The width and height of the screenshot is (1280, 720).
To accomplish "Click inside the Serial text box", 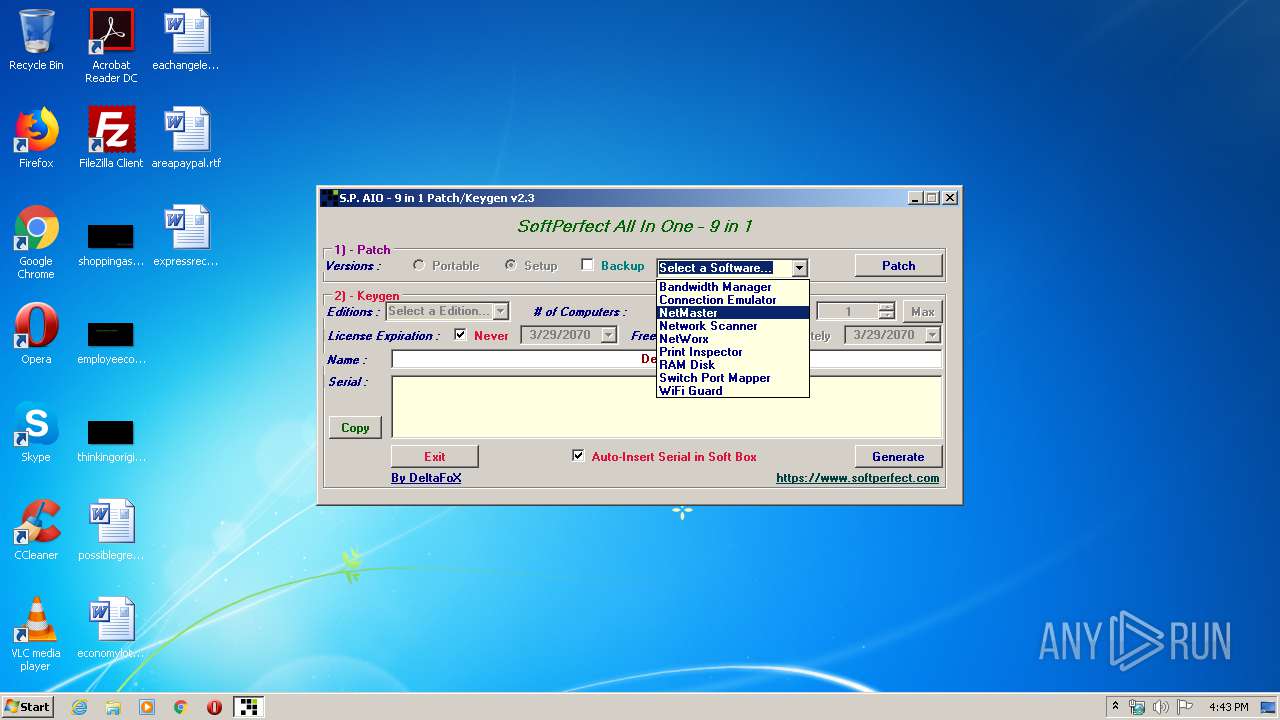I will click(x=666, y=407).
